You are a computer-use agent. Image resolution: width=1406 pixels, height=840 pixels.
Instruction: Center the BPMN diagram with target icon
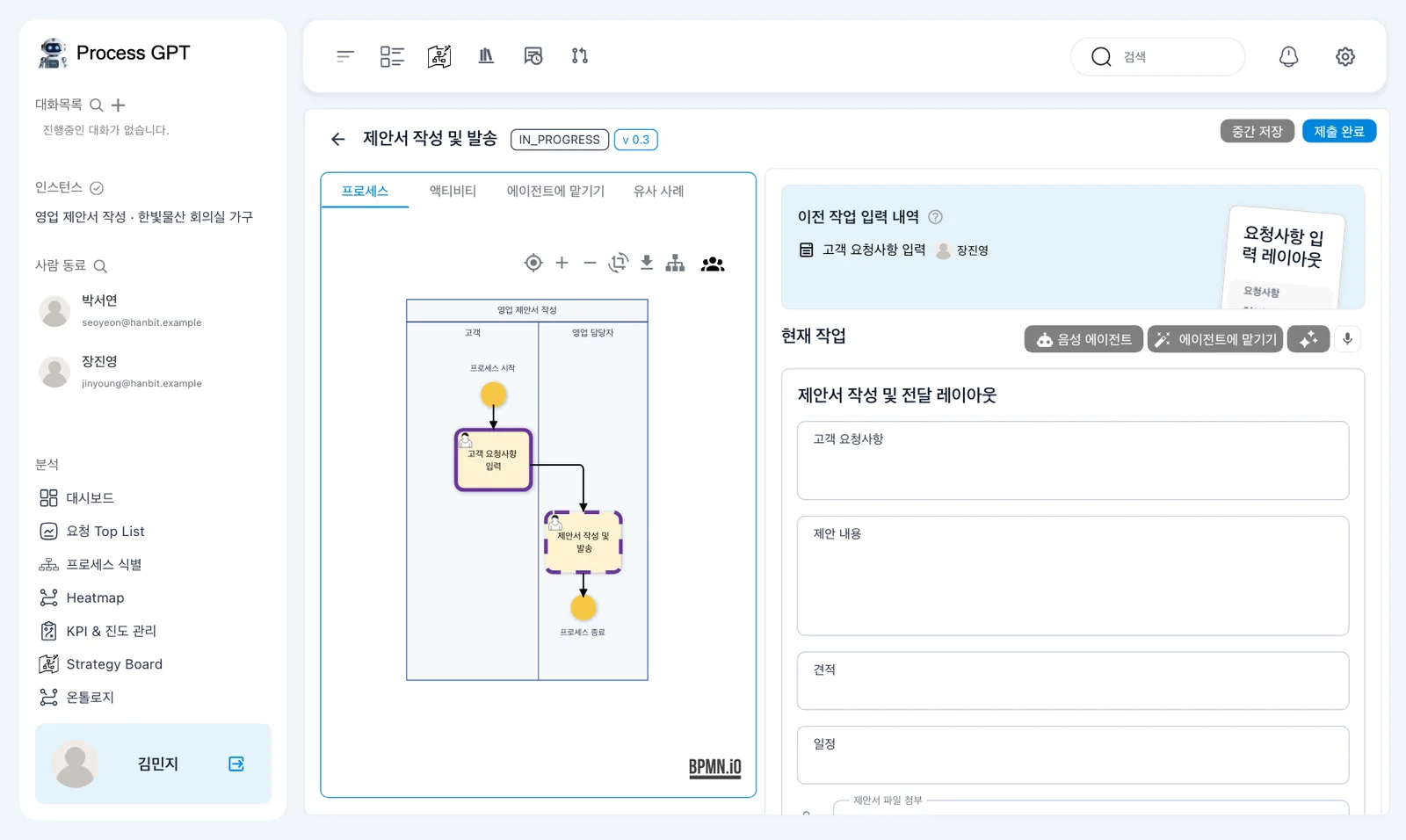tap(533, 263)
